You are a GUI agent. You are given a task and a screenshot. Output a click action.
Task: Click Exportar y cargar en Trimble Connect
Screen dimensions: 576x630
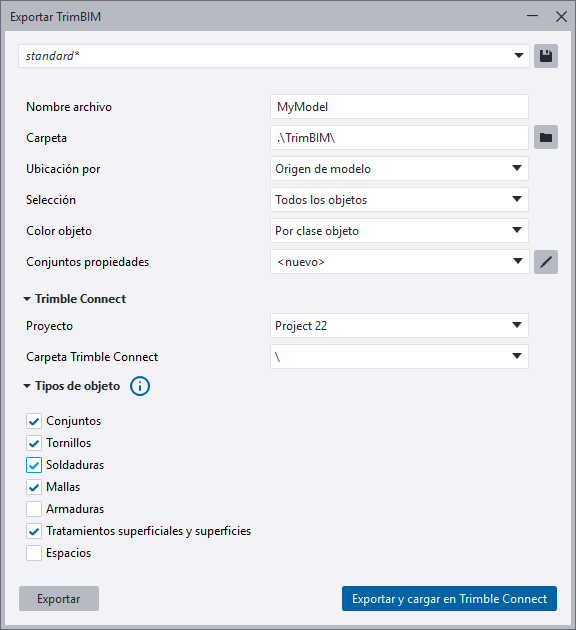coord(449,599)
